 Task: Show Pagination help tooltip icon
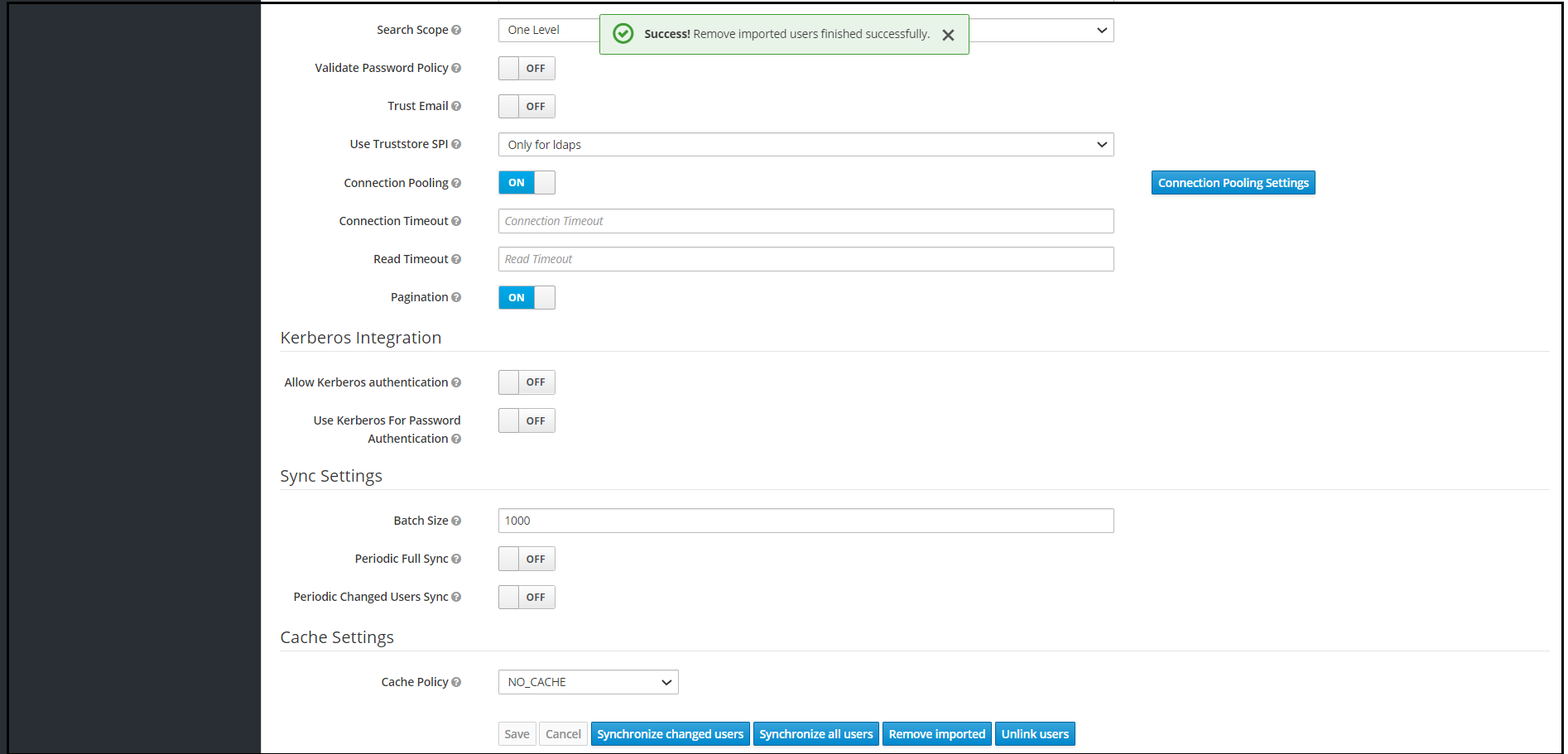pyautogui.click(x=456, y=297)
